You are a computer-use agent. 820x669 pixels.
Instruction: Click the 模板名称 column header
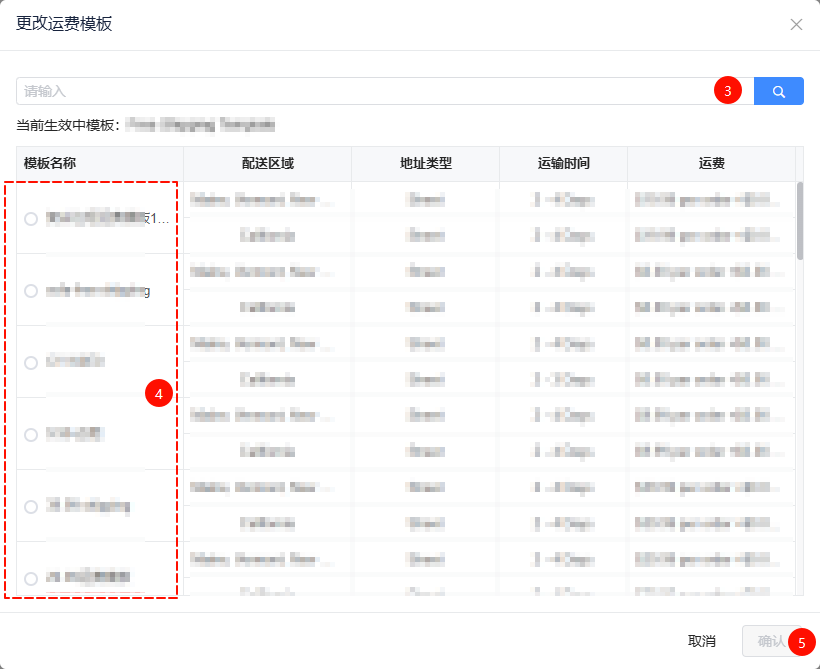[50, 163]
